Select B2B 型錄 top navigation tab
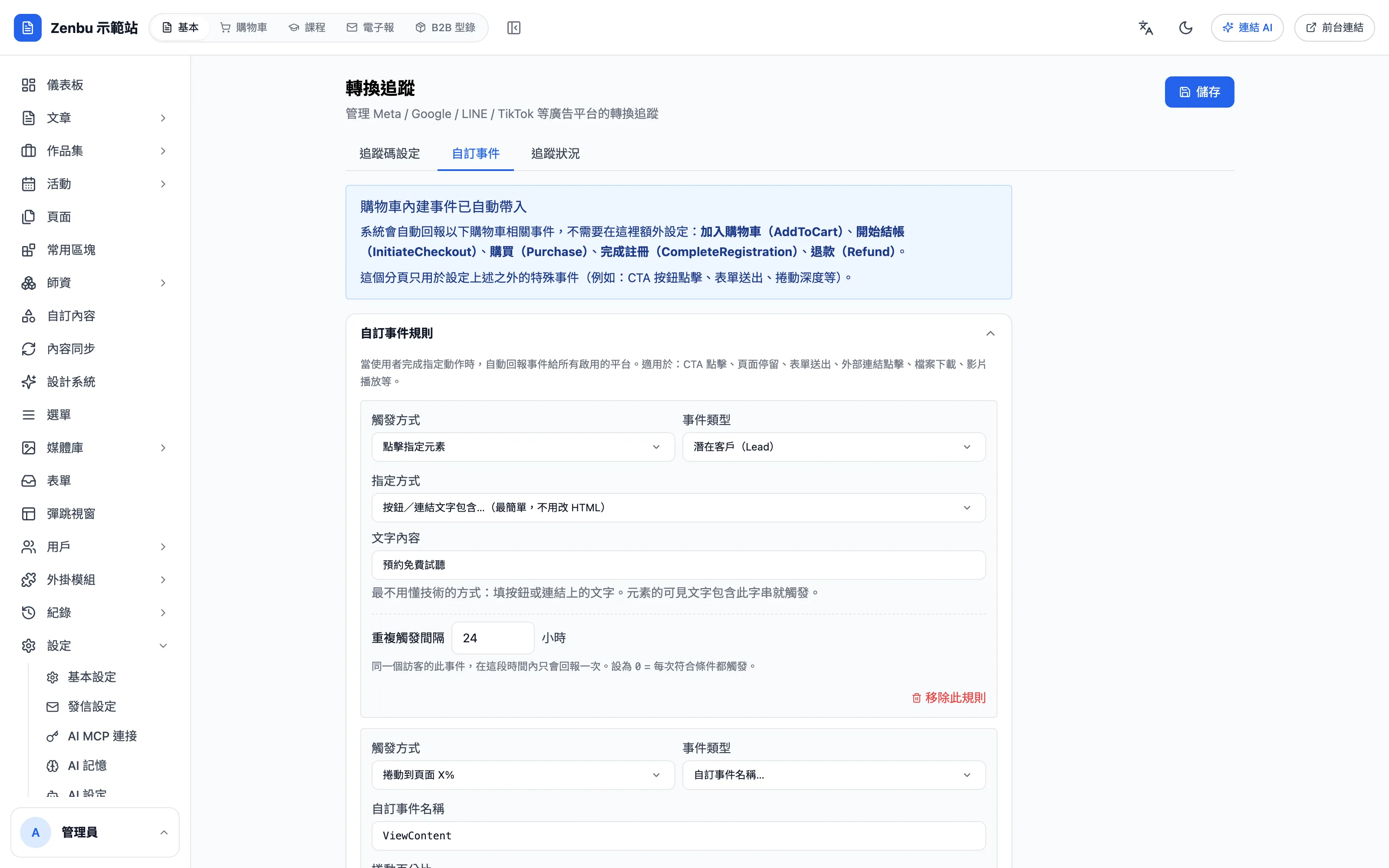 coord(445,27)
